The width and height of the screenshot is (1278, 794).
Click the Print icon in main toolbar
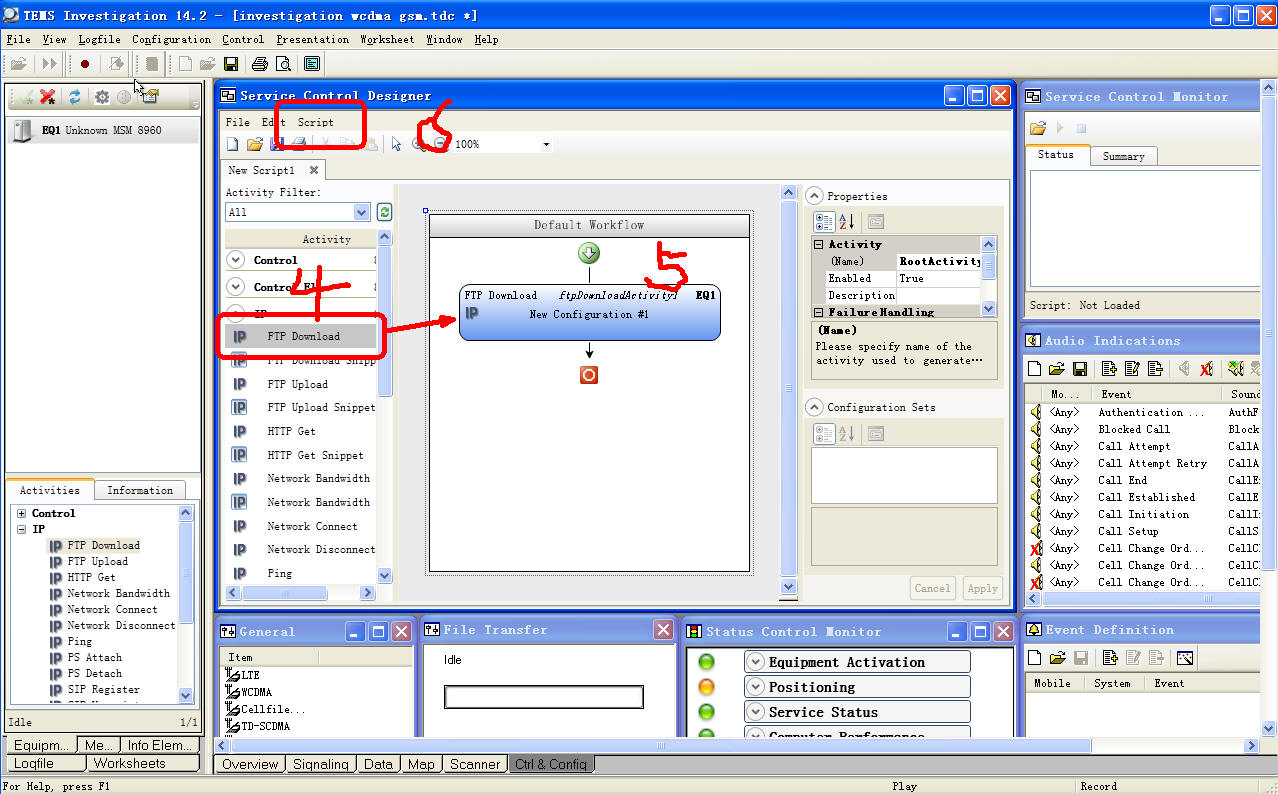[260, 64]
